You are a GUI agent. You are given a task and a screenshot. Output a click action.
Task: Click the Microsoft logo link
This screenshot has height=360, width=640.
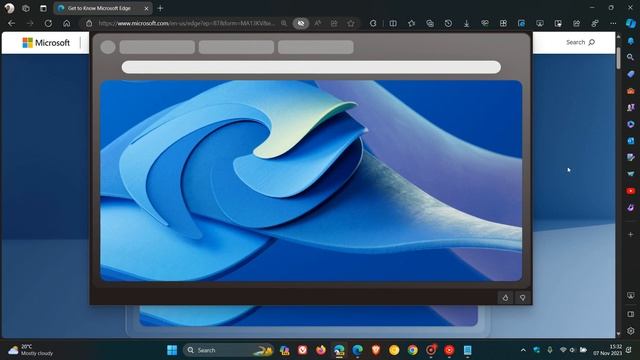click(46, 42)
